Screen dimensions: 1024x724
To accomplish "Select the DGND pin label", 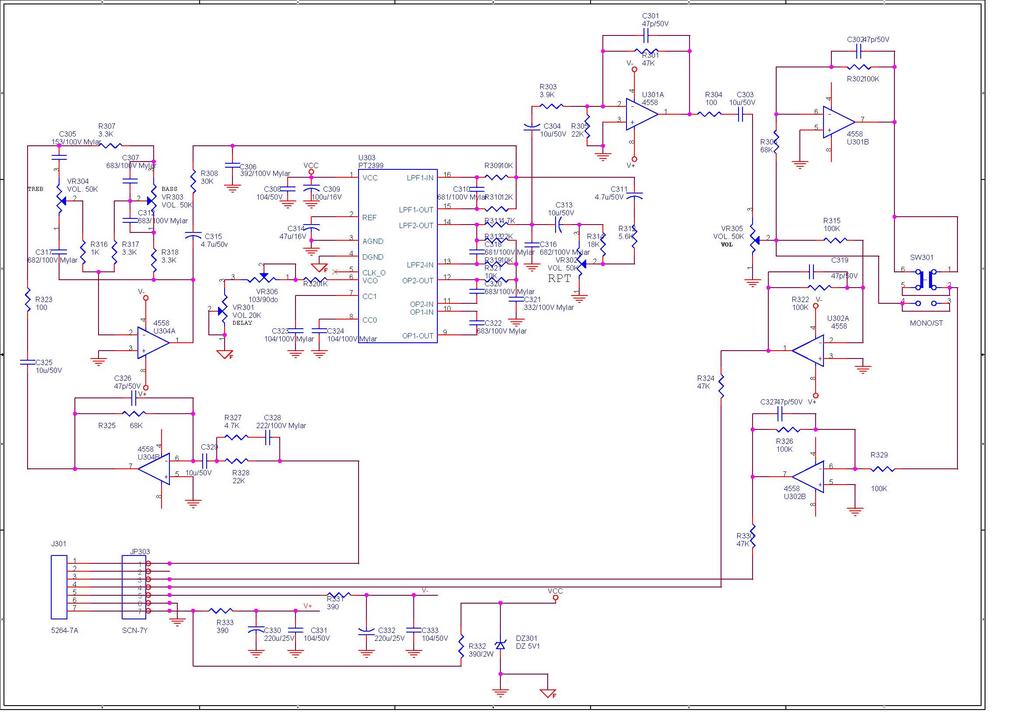I will 373,257.
